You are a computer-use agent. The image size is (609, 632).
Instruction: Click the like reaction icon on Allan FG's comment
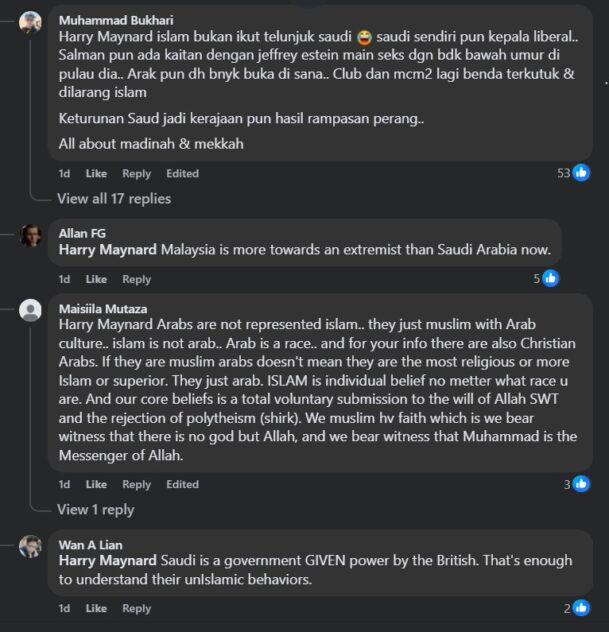pos(549,279)
